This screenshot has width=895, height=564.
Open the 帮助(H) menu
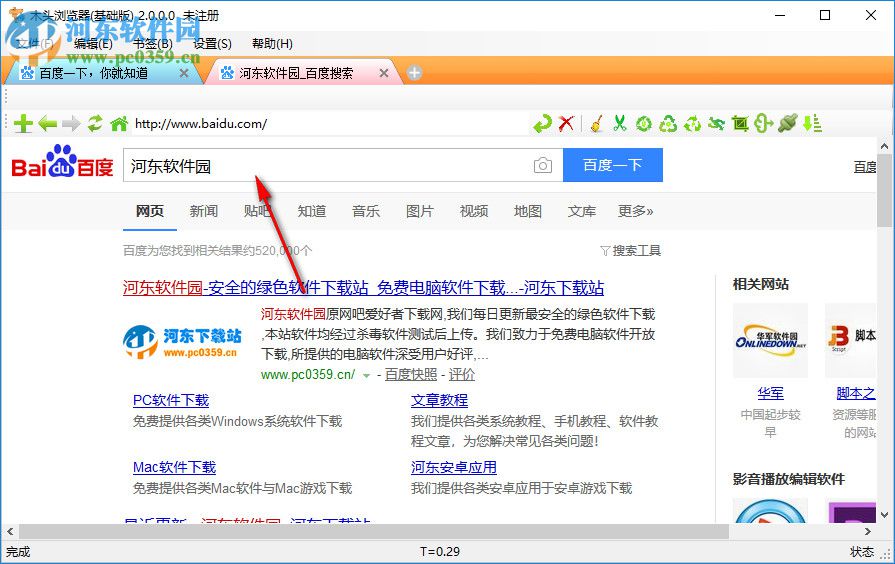272,44
